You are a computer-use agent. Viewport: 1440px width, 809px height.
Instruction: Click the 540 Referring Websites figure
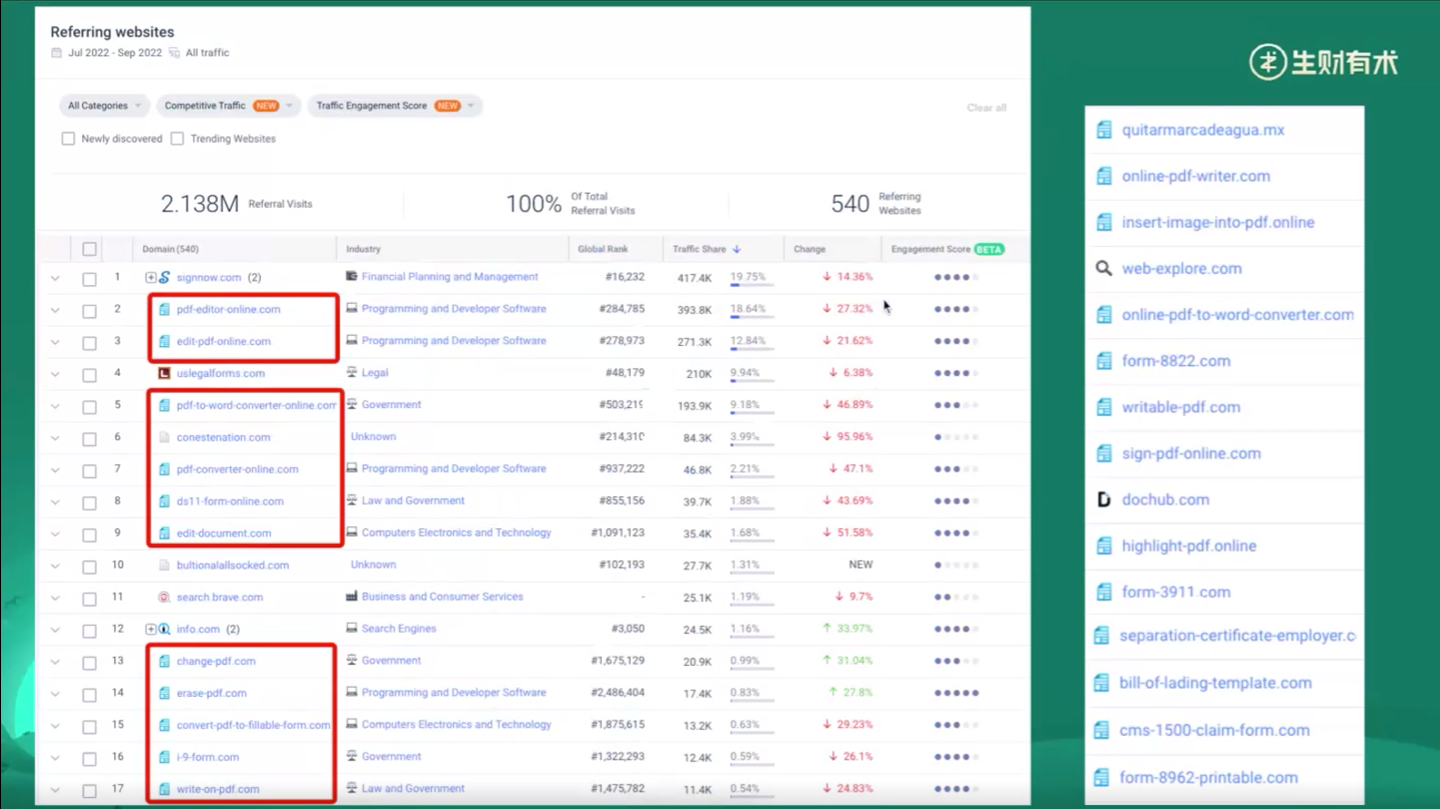coord(876,204)
